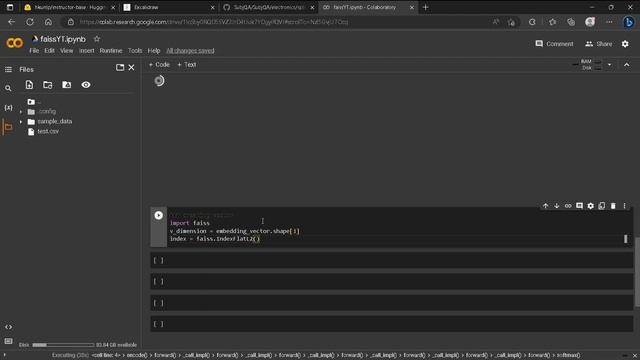This screenshot has height=360, width=640.
Task: Close the Files panel
Action: coord(131,67)
